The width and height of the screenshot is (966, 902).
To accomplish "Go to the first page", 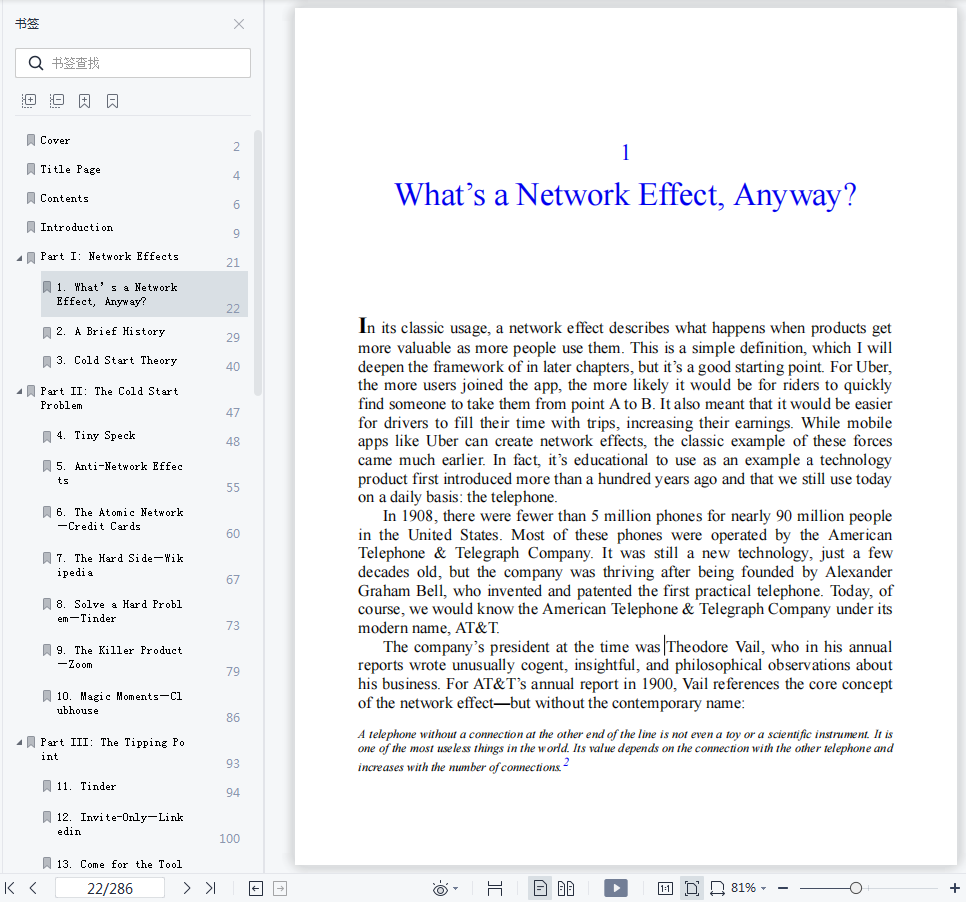I will pos(10,888).
